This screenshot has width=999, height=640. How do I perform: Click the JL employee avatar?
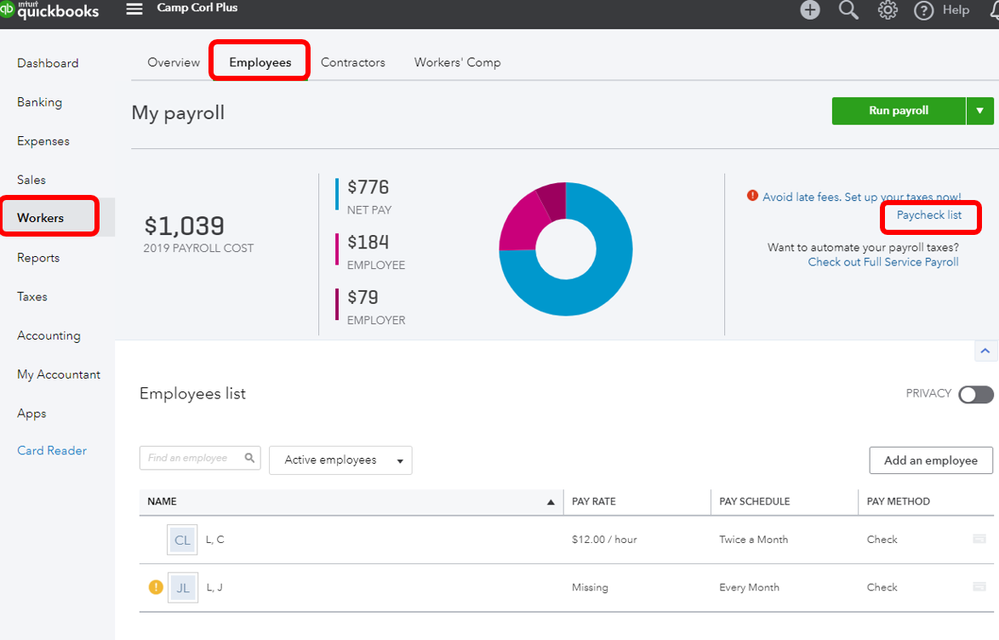click(x=182, y=588)
